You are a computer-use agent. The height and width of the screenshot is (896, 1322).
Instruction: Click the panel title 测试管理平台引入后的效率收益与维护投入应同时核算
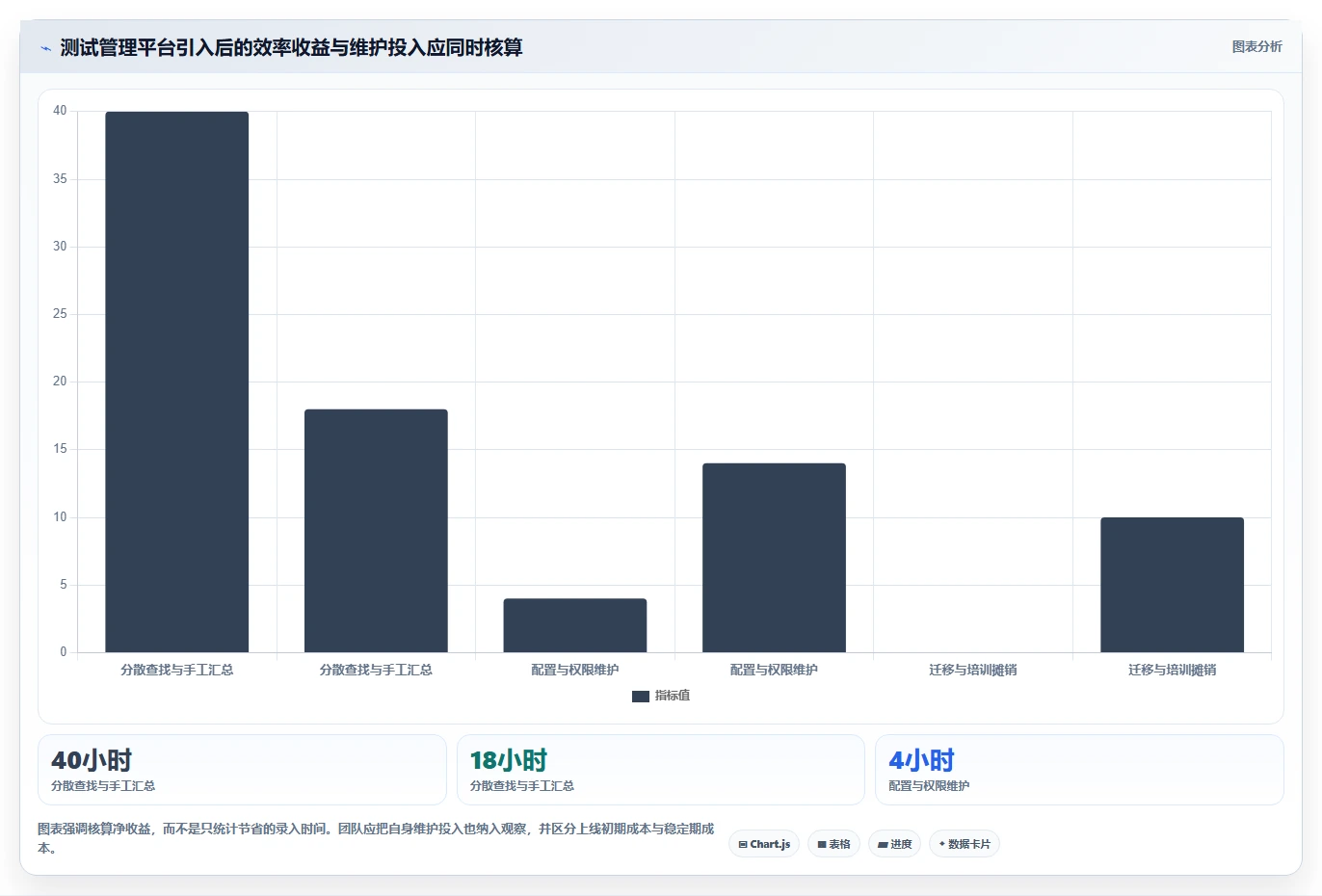tap(291, 47)
